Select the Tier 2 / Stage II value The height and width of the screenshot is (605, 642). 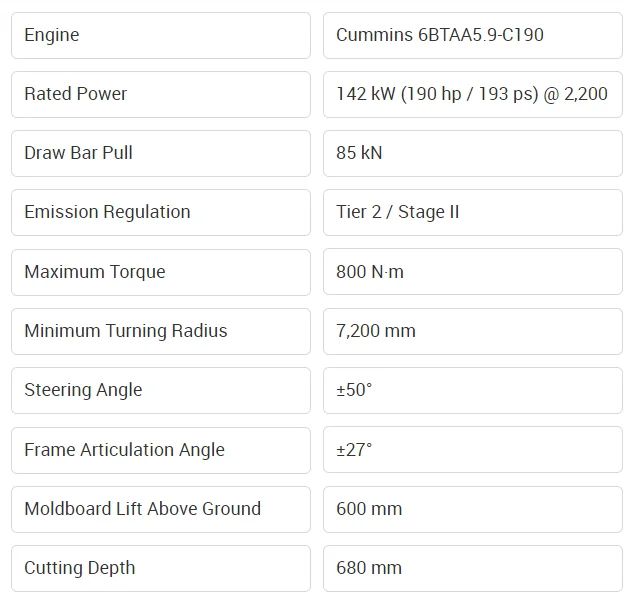coord(472,212)
